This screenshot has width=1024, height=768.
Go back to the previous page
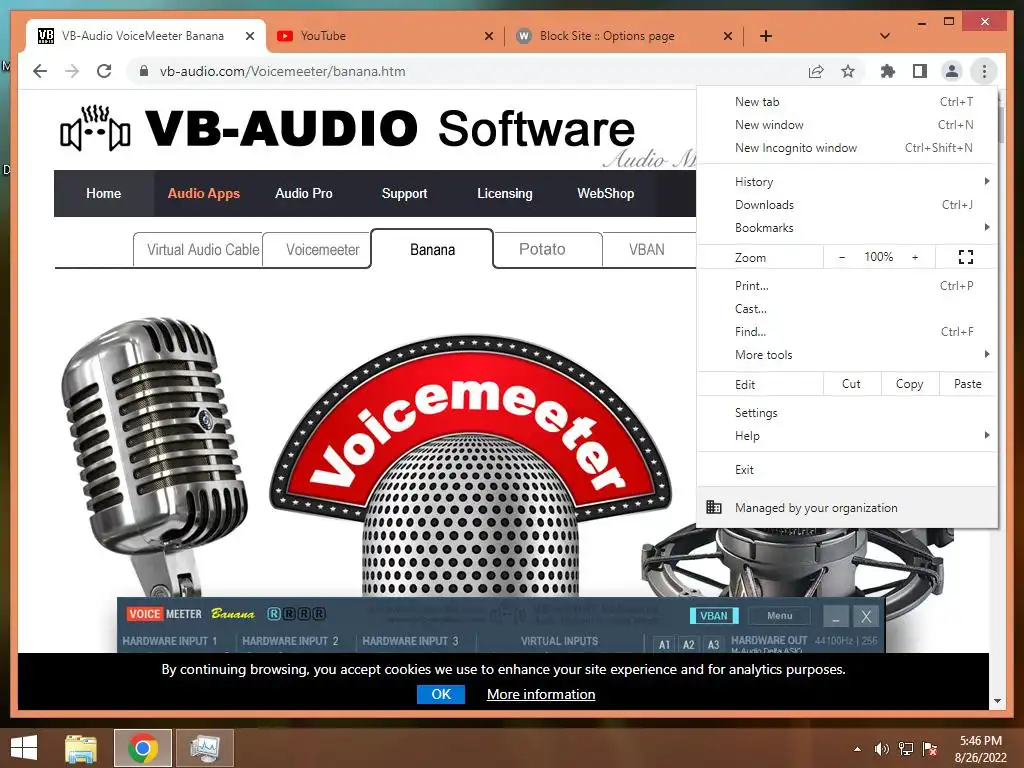click(x=40, y=71)
